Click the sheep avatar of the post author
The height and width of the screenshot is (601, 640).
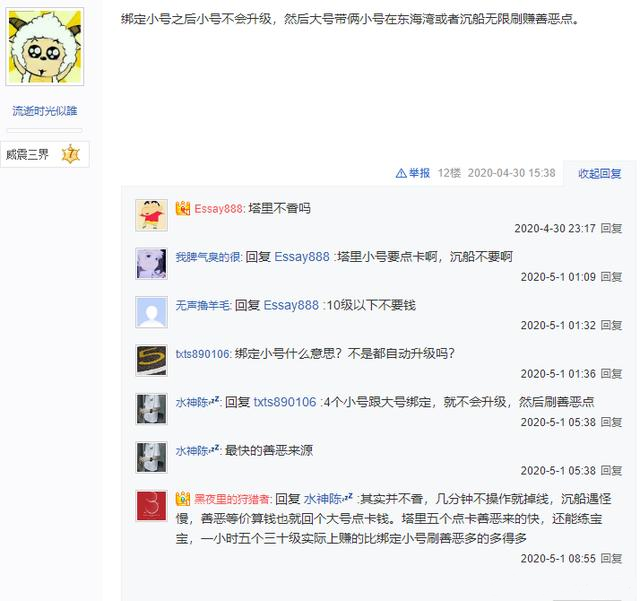(45, 47)
